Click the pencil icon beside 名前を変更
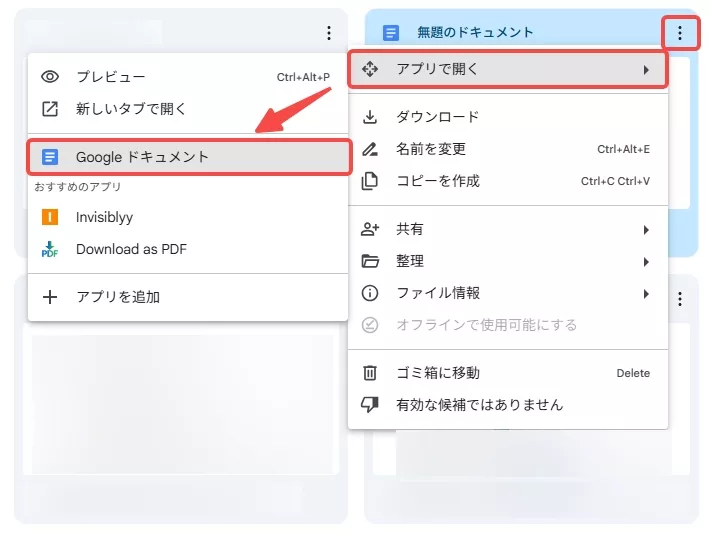This screenshot has width=709, height=535. coord(370,149)
